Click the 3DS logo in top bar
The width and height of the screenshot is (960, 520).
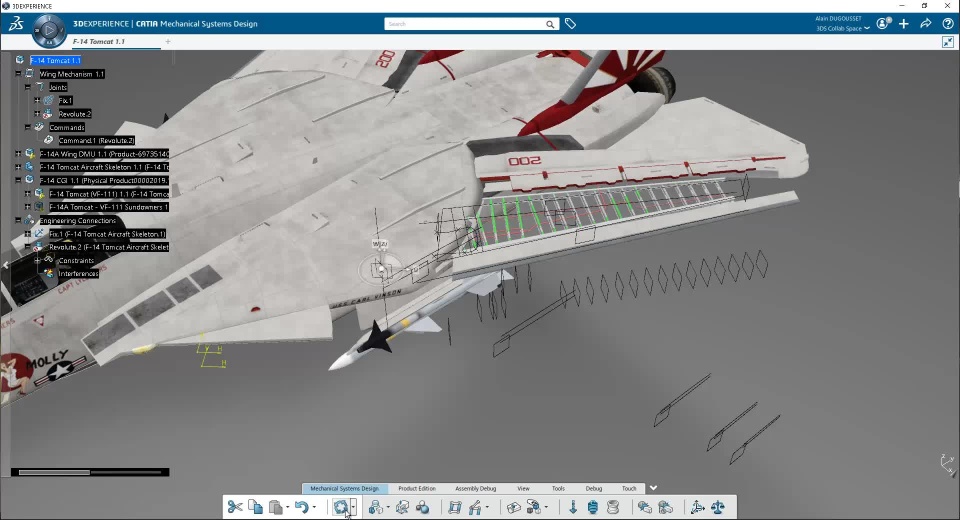coord(16,24)
